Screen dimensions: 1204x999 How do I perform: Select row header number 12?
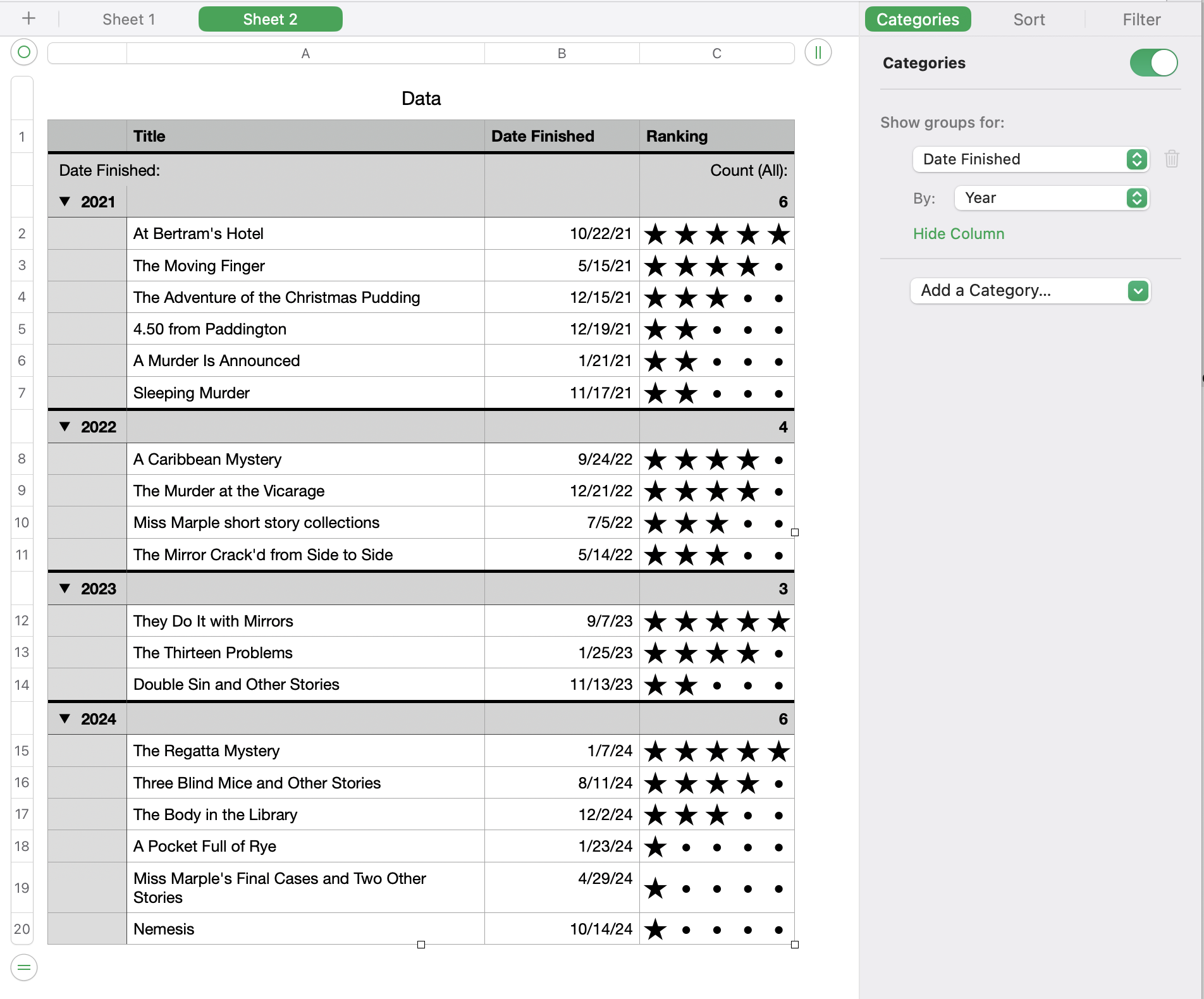click(22, 620)
